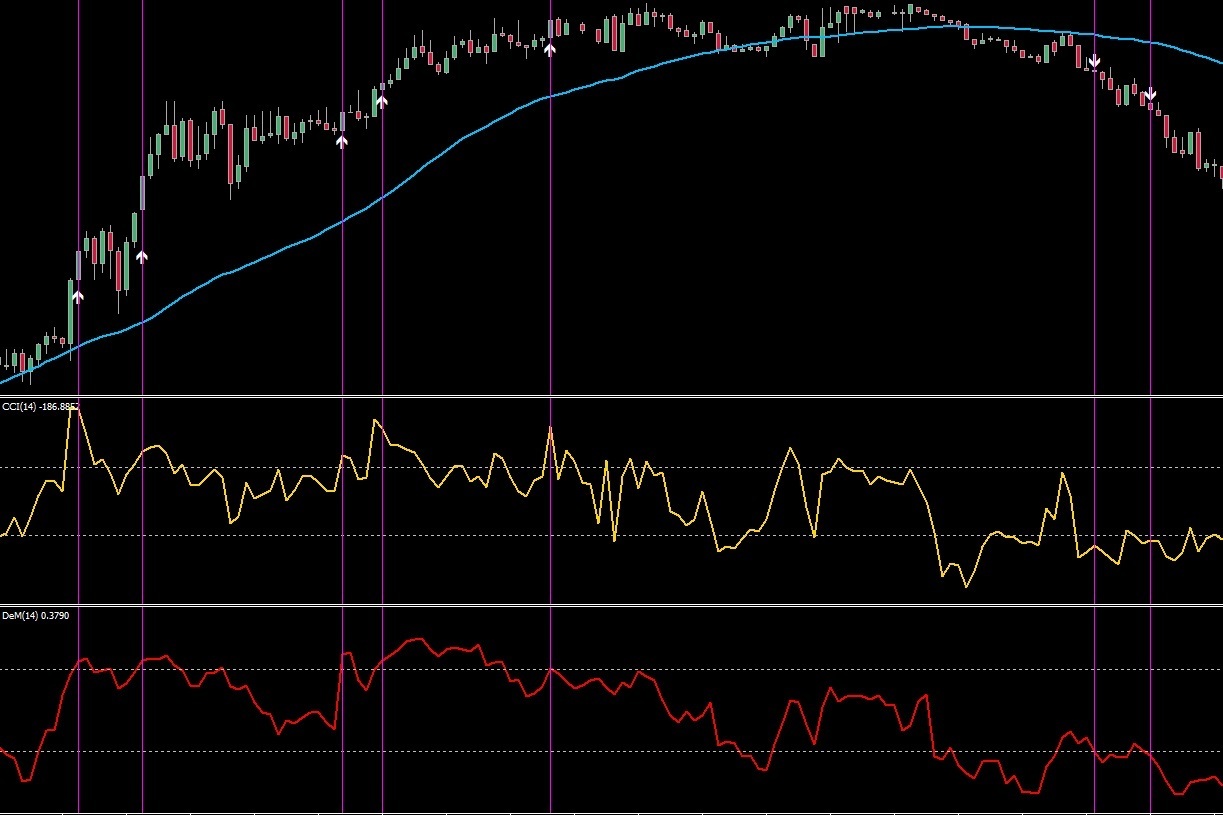Click the last white down arrow signal

[x=1151, y=94]
